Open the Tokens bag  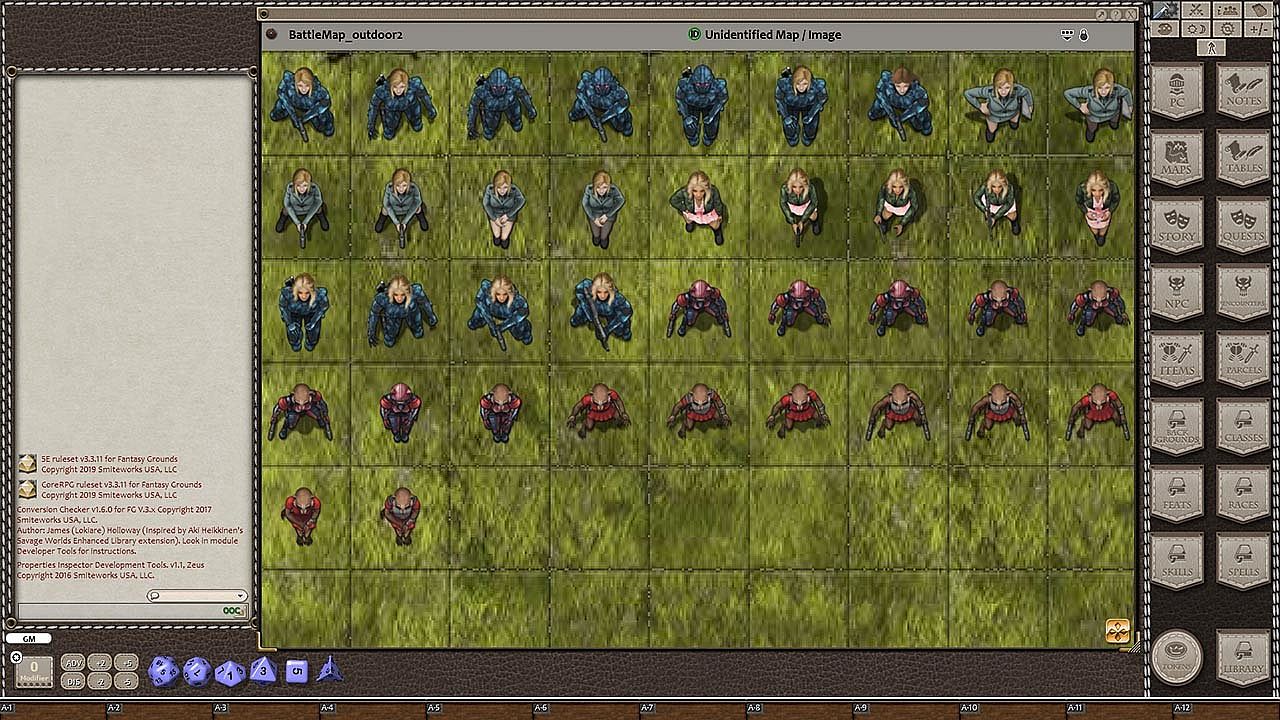pos(1177,656)
